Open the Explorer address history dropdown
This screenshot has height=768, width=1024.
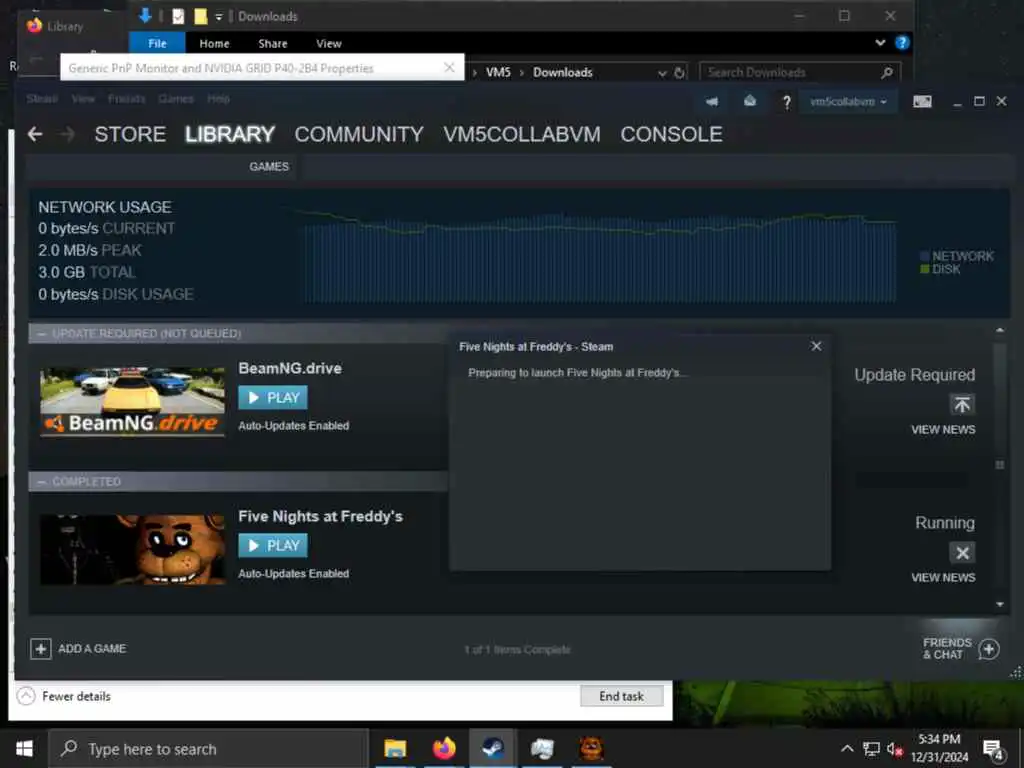coord(662,73)
